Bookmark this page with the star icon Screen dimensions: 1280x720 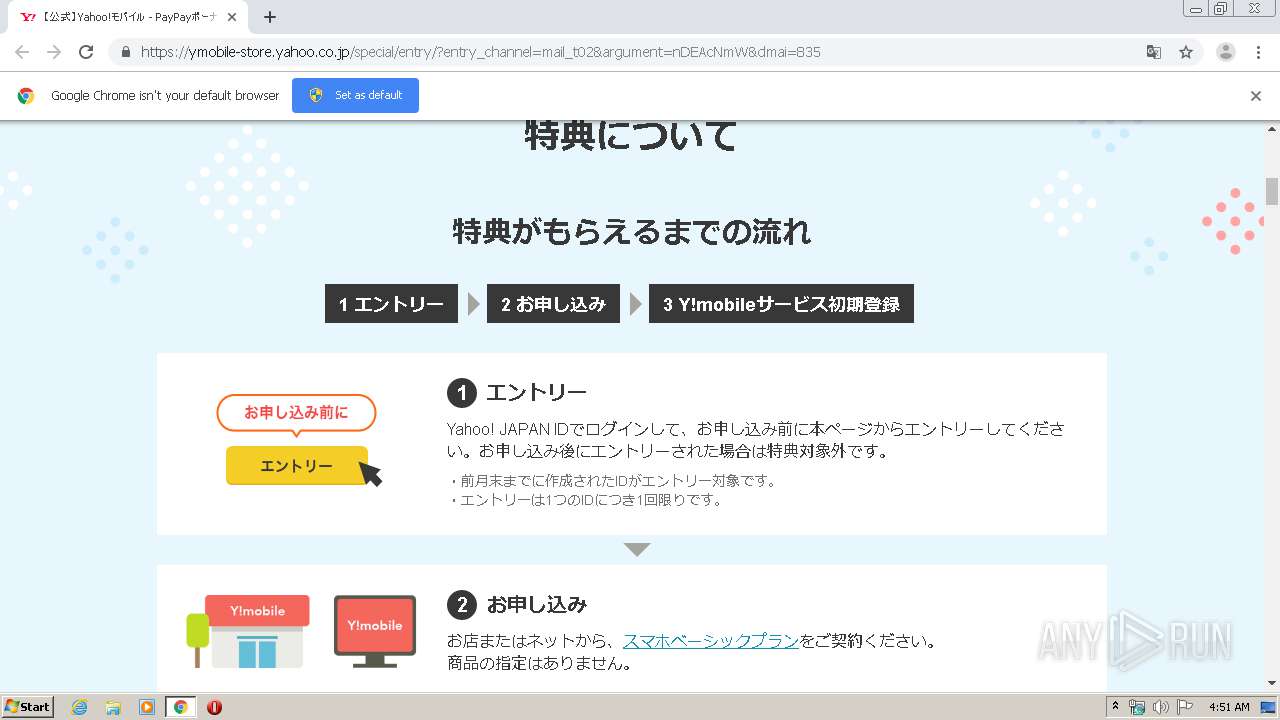click(x=1186, y=52)
